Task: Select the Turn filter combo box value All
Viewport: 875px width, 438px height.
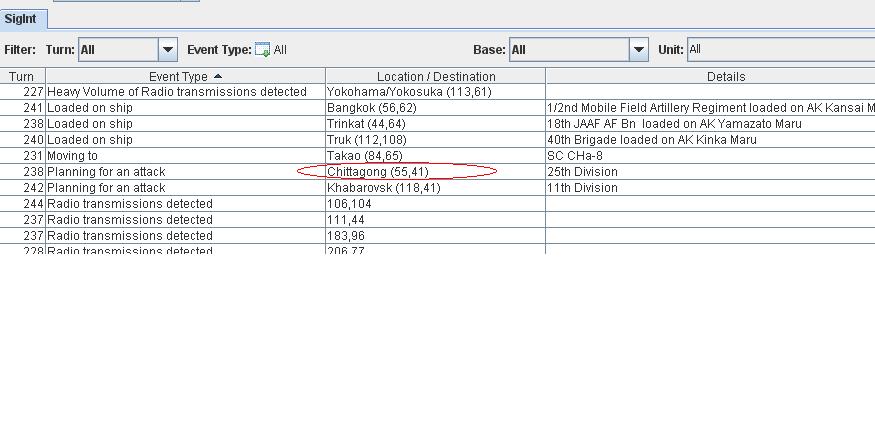Action: click(118, 50)
